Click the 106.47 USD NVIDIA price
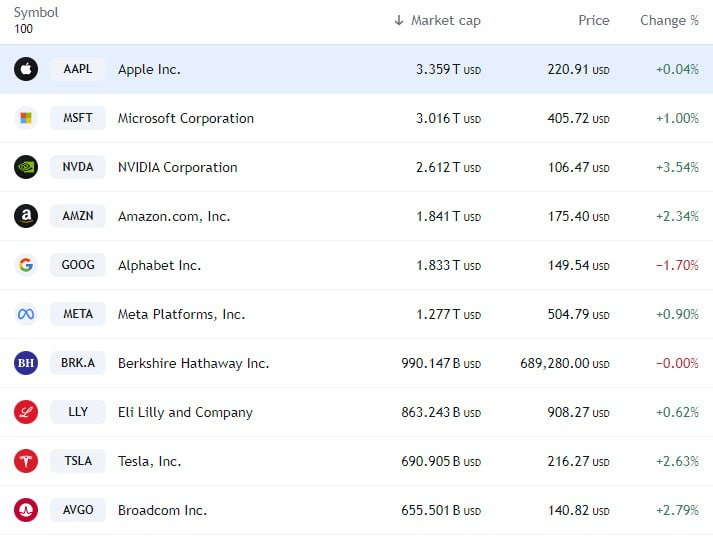 [578, 168]
